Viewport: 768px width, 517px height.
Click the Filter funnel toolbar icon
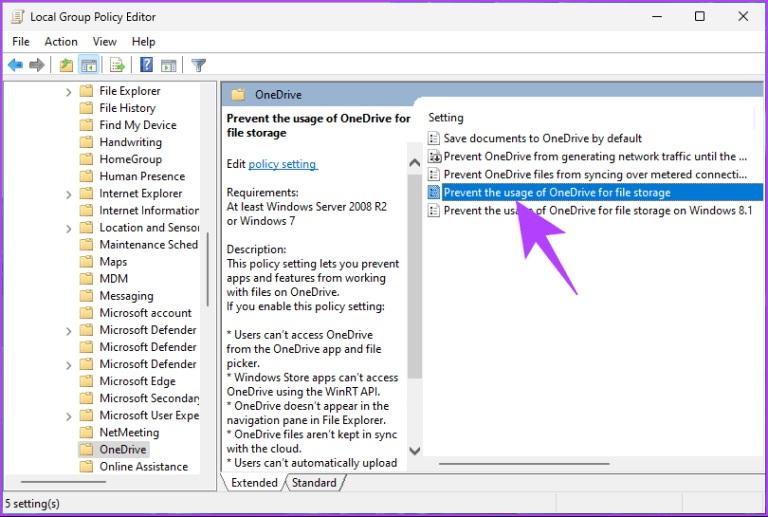click(x=198, y=65)
